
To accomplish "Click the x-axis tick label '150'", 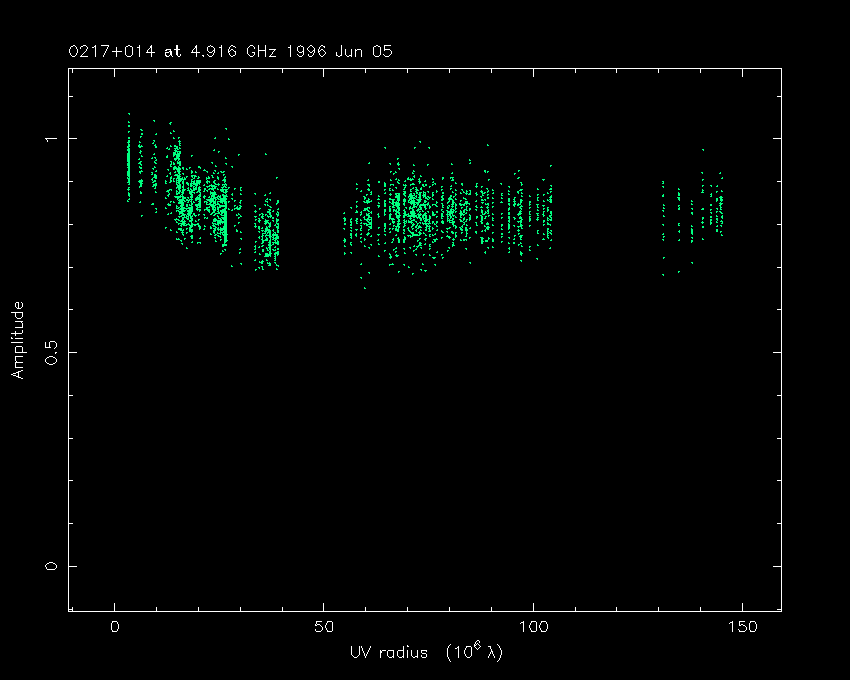I will click(741, 628).
